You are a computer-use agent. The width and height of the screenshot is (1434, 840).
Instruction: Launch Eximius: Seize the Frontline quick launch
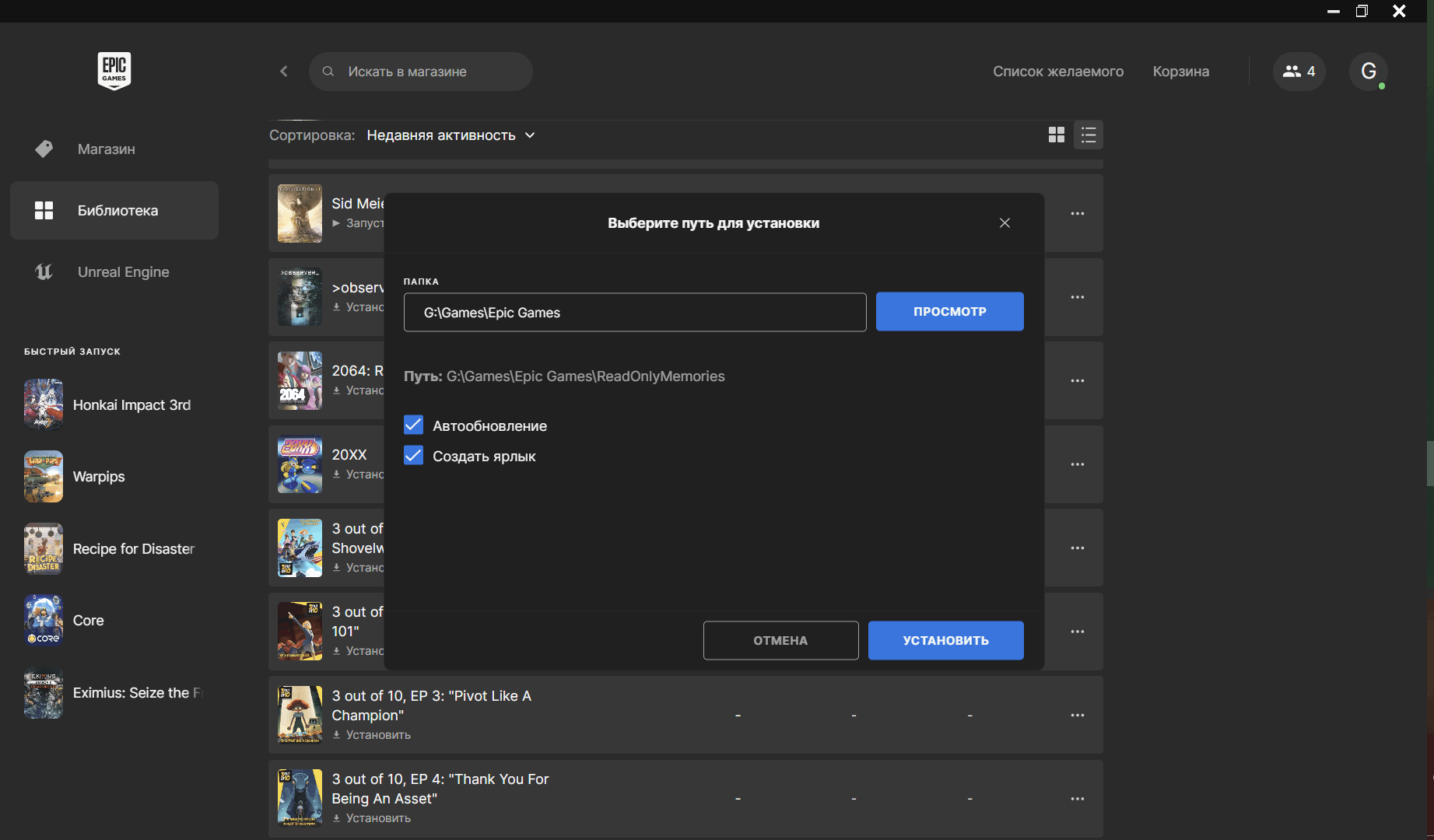(44, 693)
